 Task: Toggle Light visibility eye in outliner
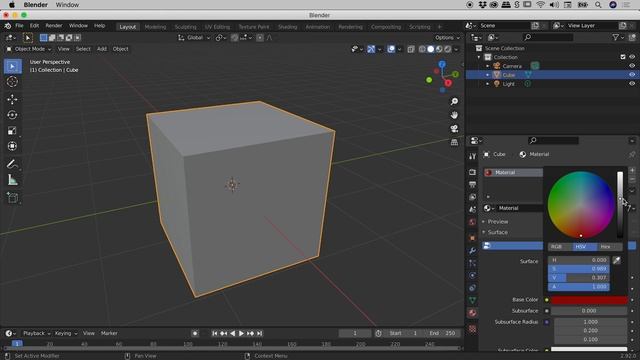(632, 84)
